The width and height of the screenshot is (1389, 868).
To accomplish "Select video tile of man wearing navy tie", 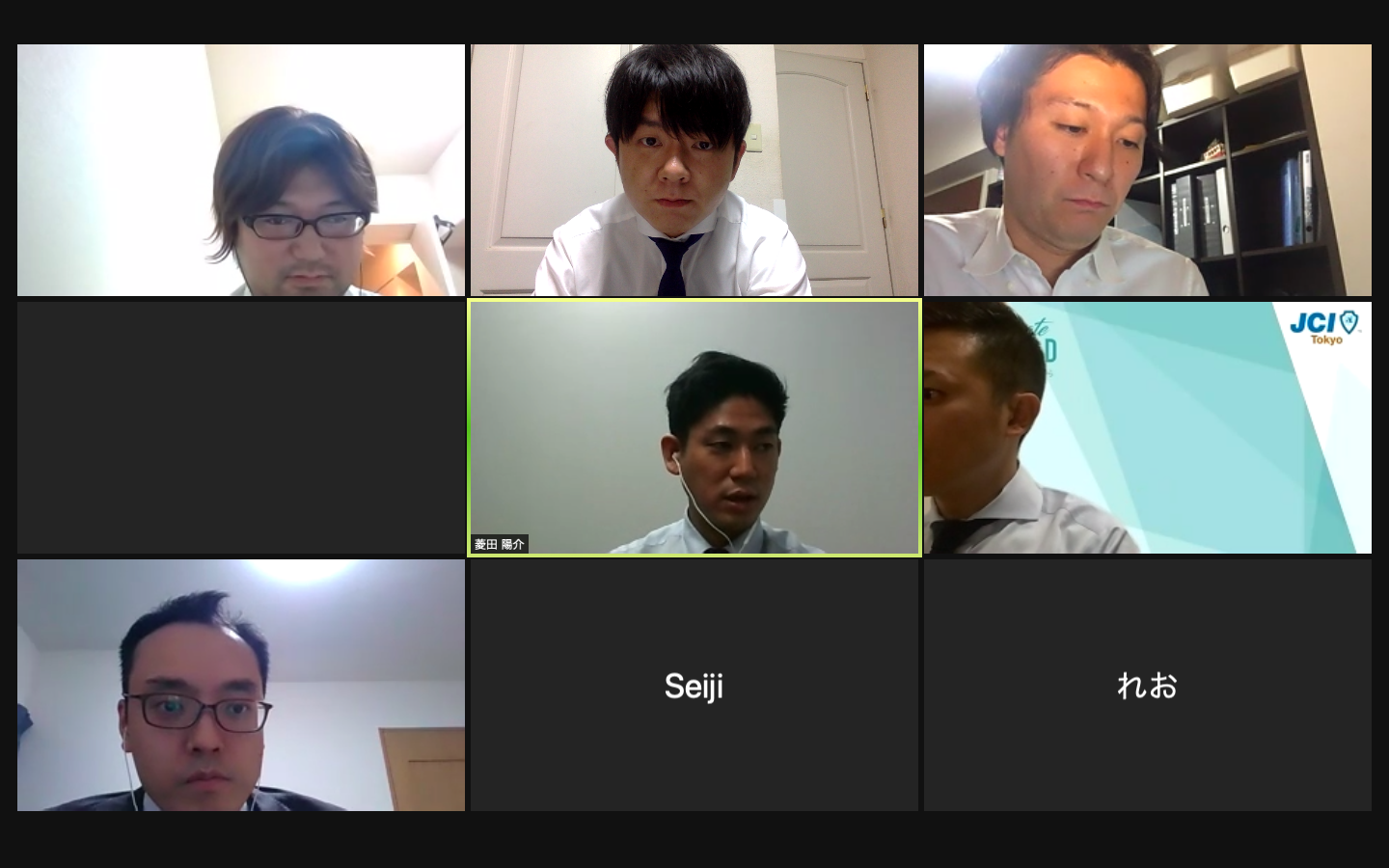I will pos(694,170).
